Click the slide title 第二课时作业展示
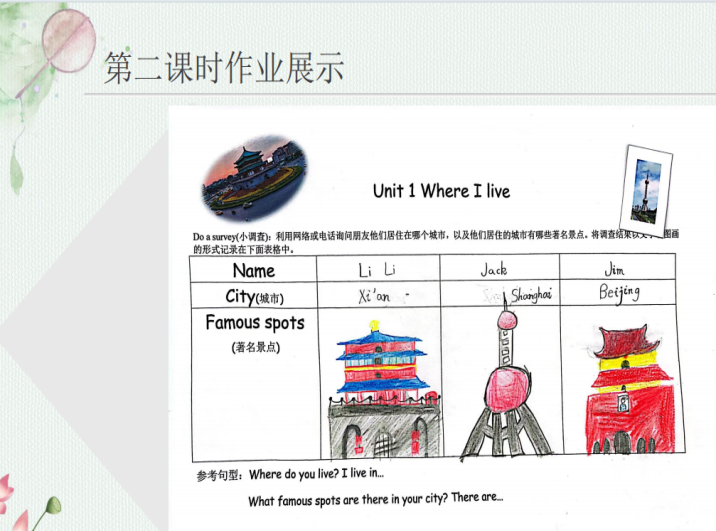 [225, 69]
